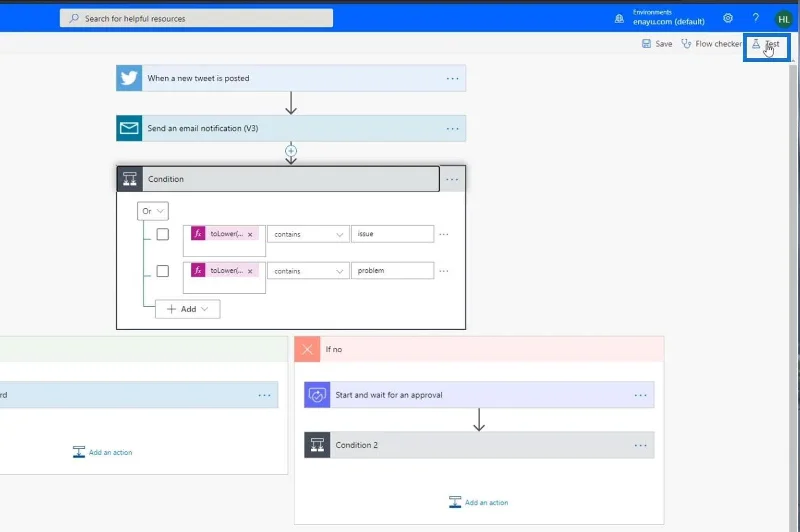Image resolution: width=800 pixels, height=532 pixels.
Task: Insert a step via plus circle
Action: coord(291,151)
